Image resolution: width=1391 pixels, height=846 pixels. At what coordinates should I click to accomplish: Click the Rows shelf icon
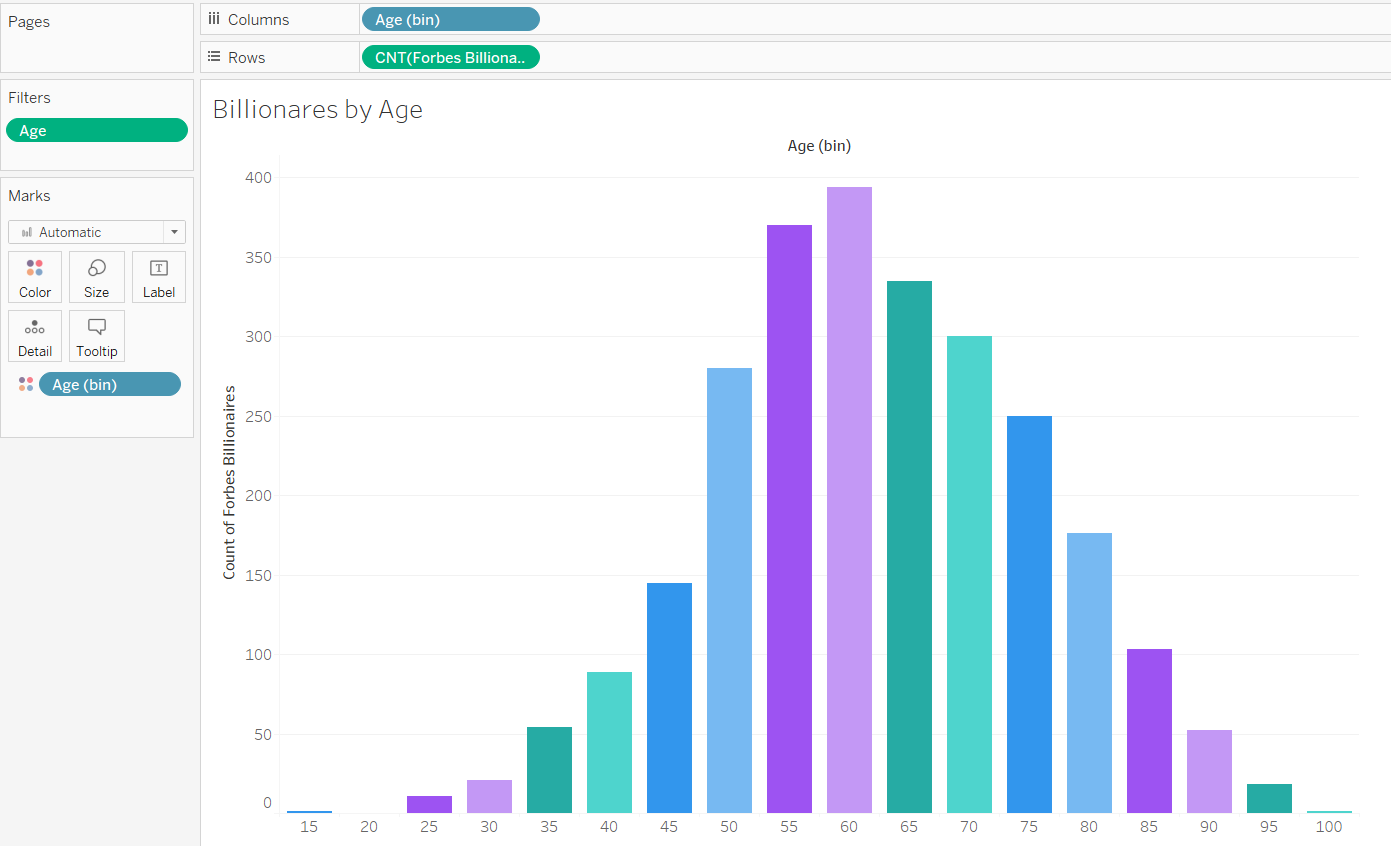pos(214,57)
